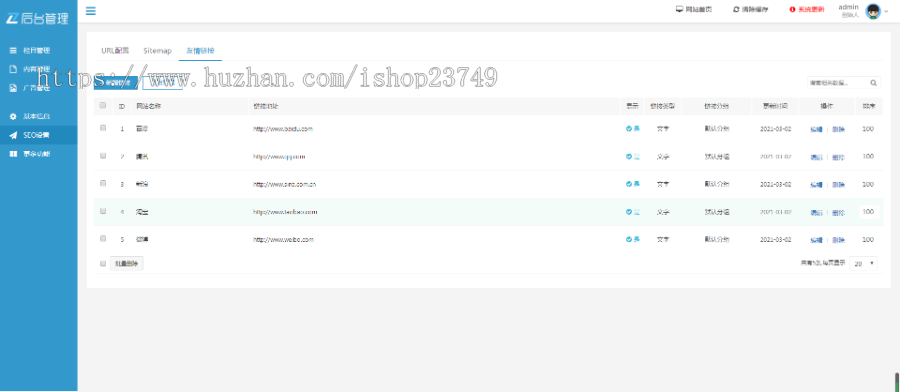
Task: Switch to the Sitemap tab
Action: pyautogui.click(x=157, y=51)
